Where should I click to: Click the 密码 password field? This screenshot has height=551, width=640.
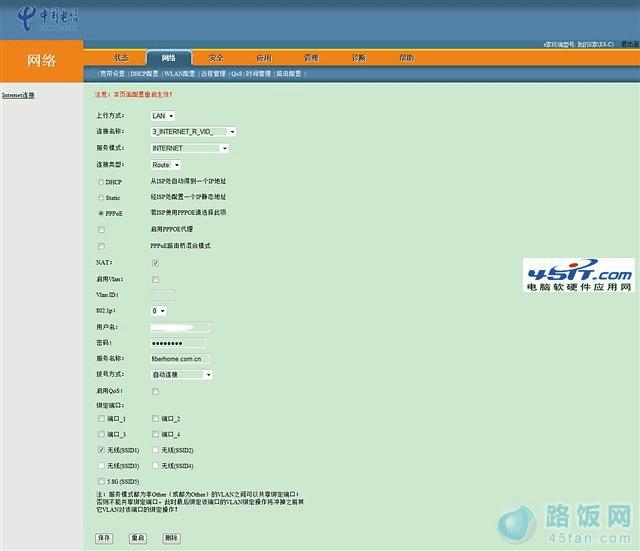(x=178, y=343)
